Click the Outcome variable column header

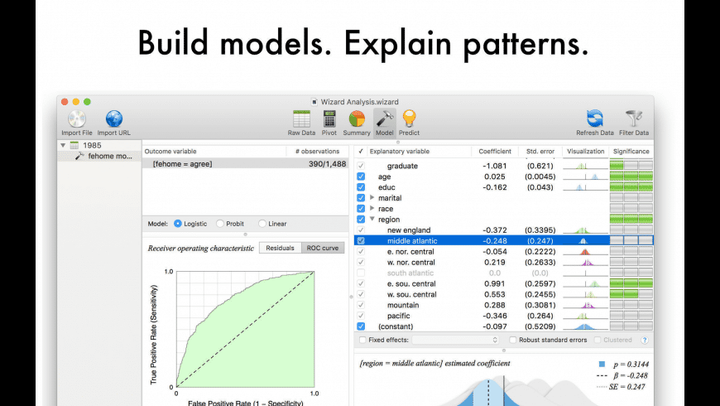pos(214,151)
